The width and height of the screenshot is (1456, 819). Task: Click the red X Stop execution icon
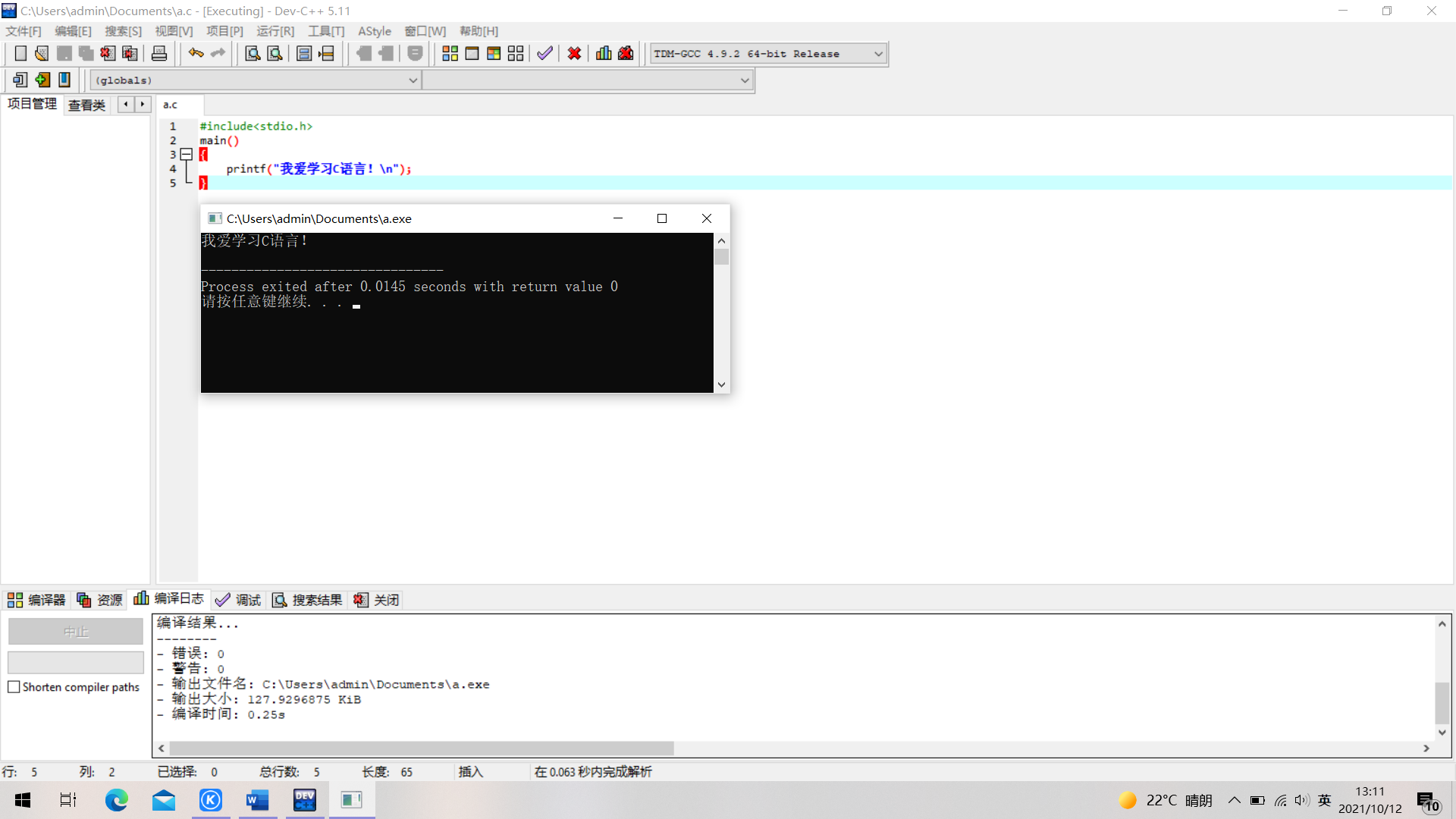click(x=574, y=53)
